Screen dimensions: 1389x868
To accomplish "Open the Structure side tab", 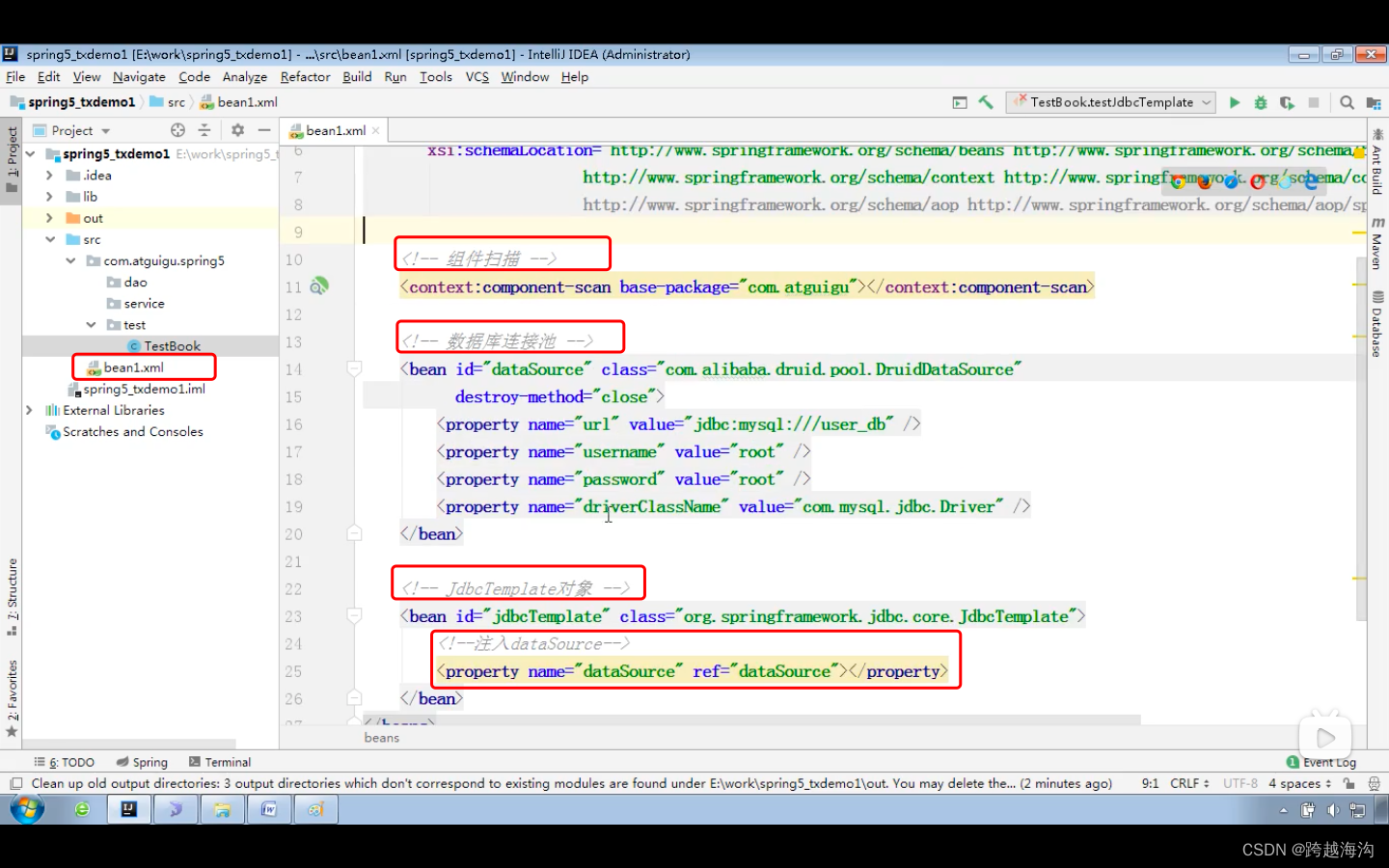I will point(12,596).
